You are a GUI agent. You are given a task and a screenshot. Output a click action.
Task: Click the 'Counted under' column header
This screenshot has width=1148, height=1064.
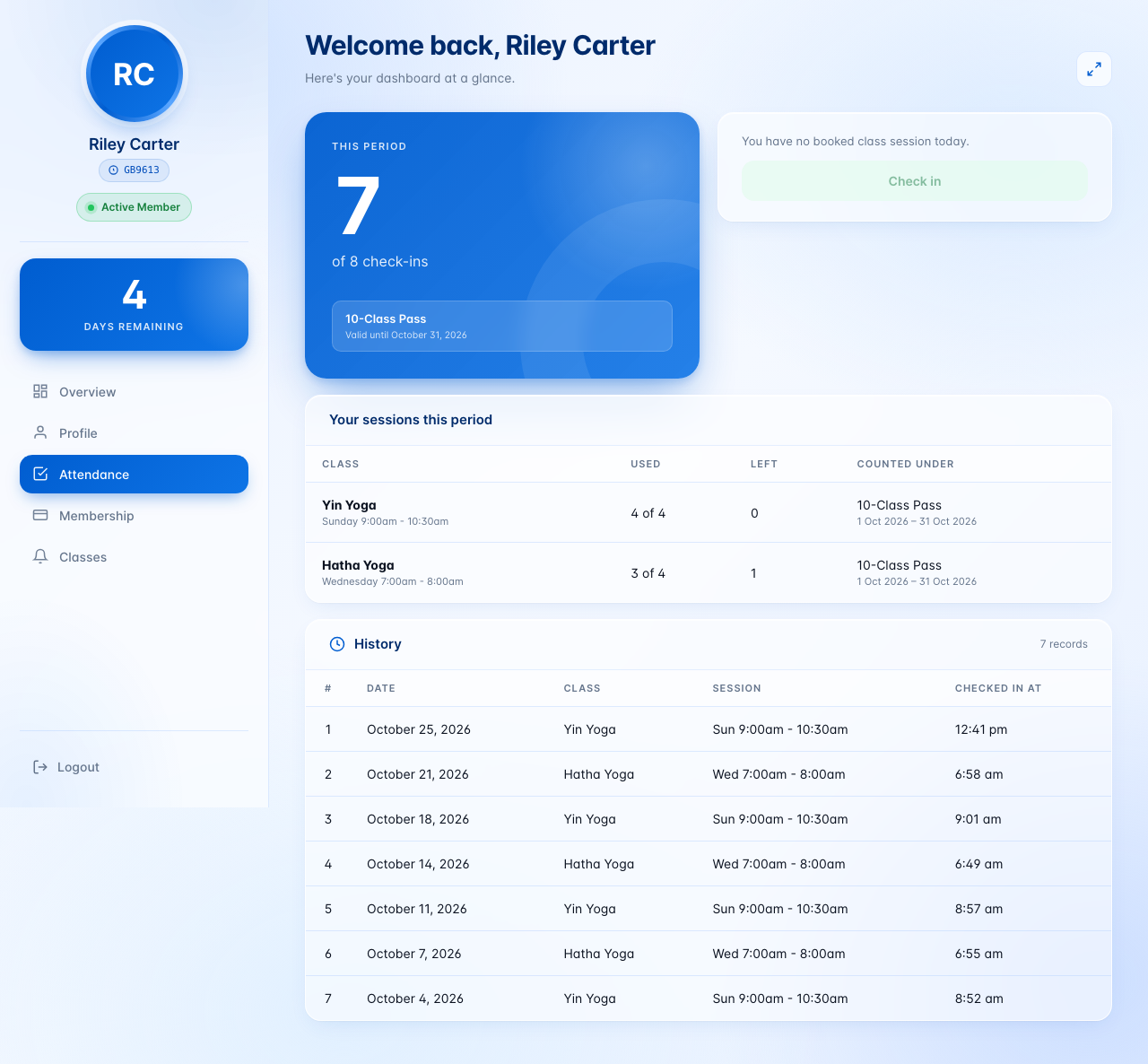point(906,464)
